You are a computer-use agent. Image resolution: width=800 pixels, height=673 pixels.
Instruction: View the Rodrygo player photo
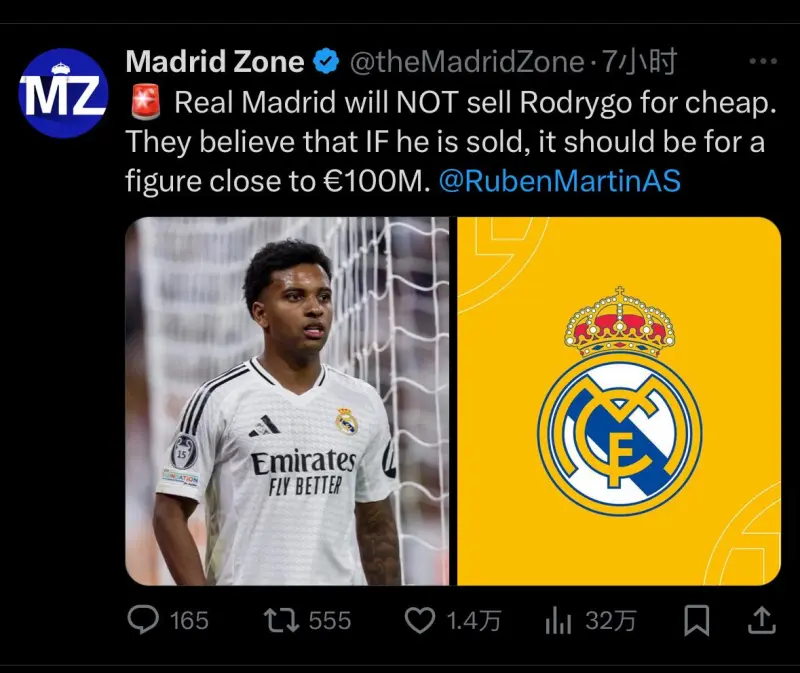click(x=287, y=401)
